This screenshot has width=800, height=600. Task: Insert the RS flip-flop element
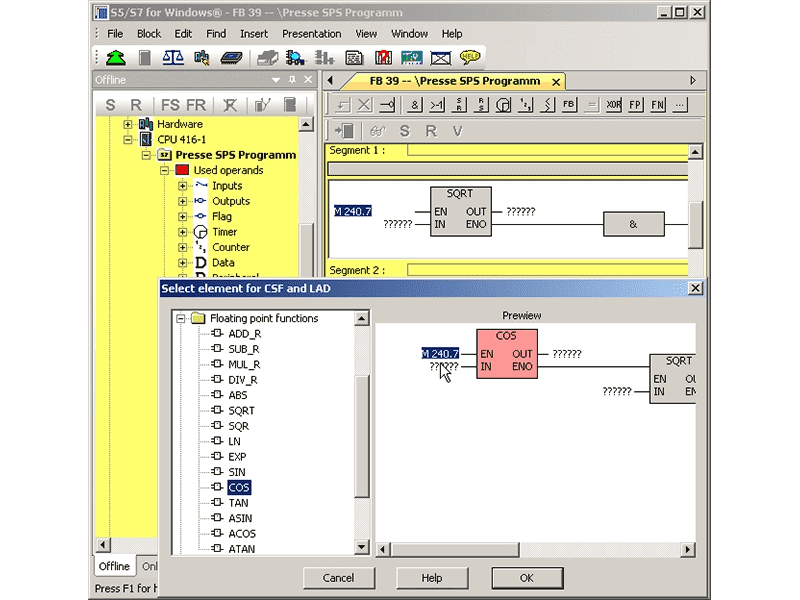tap(481, 105)
